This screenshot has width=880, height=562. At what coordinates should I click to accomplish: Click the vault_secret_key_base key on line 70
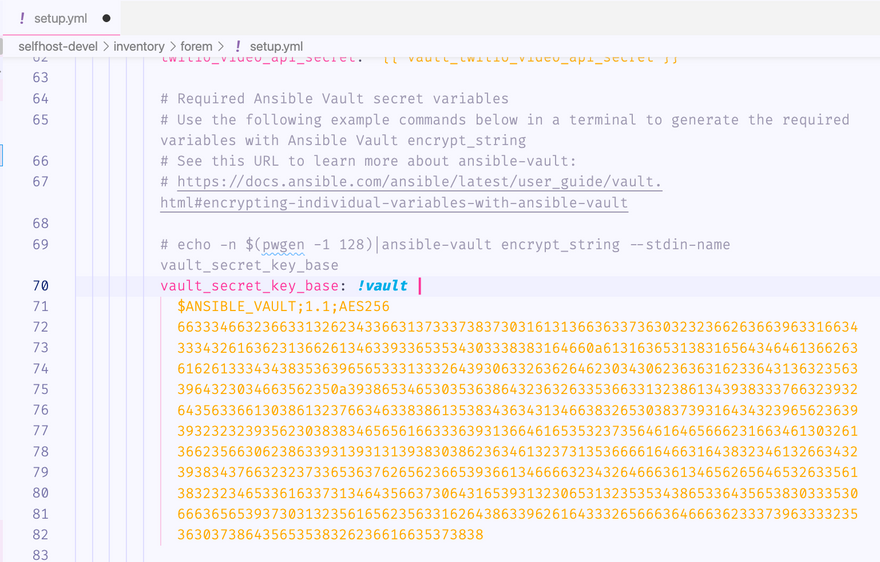coord(249,286)
